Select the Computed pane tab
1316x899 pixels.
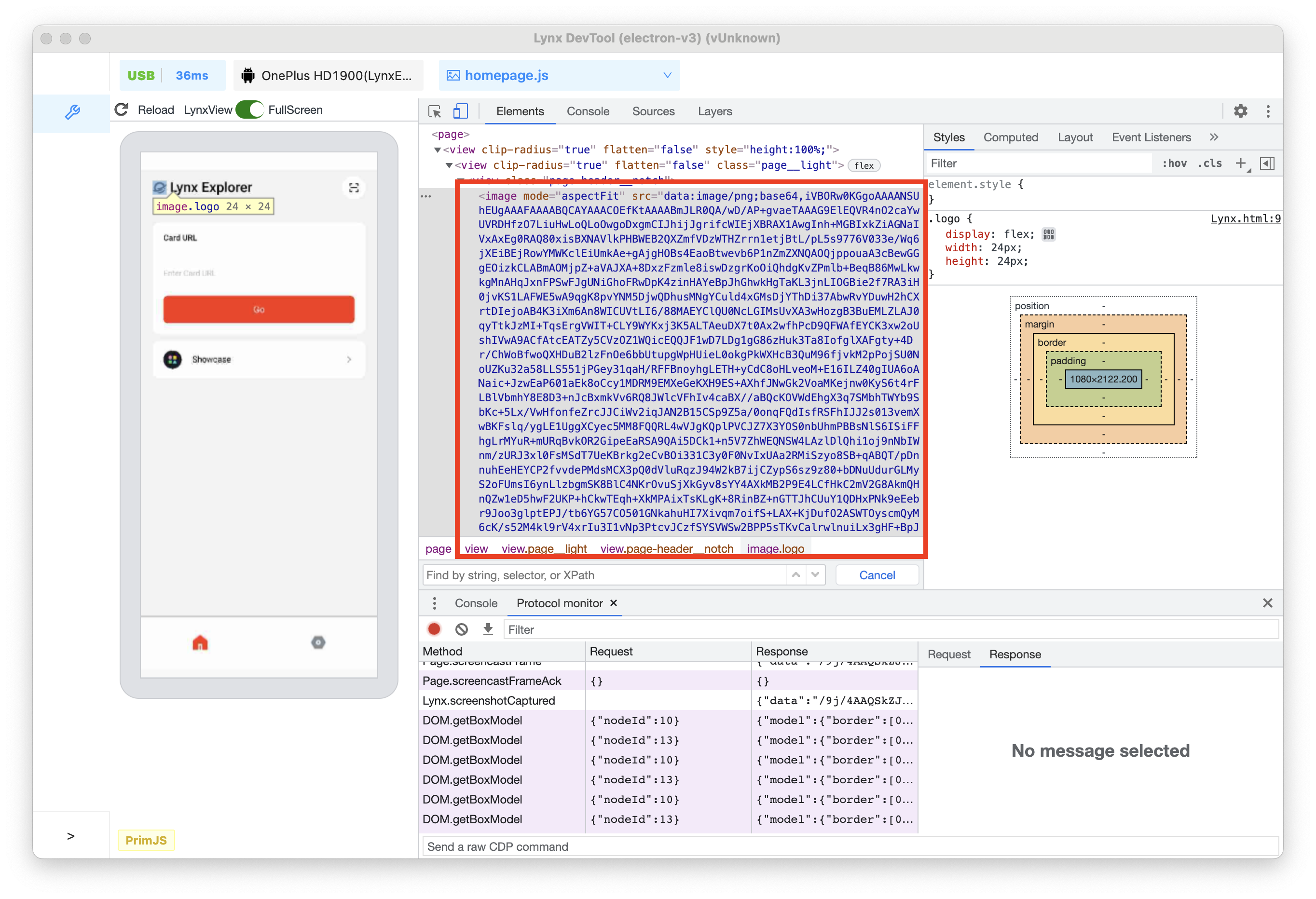coord(1010,137)
